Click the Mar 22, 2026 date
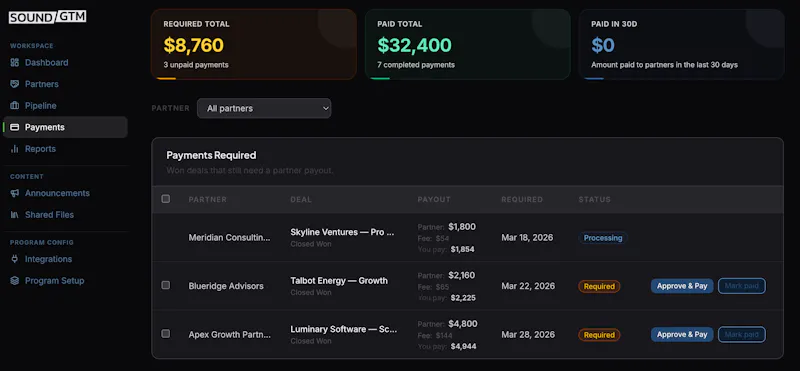The image size is (800, 371). point(528,286)
